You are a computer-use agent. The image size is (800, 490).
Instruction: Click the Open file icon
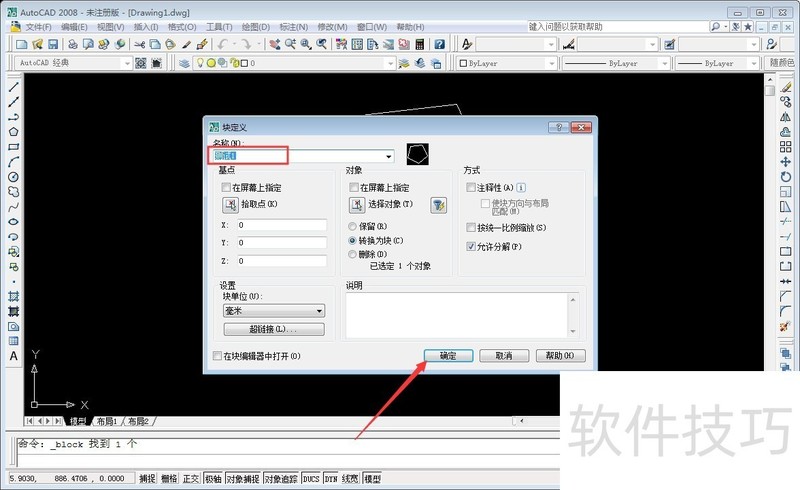[x=37, y=44]
